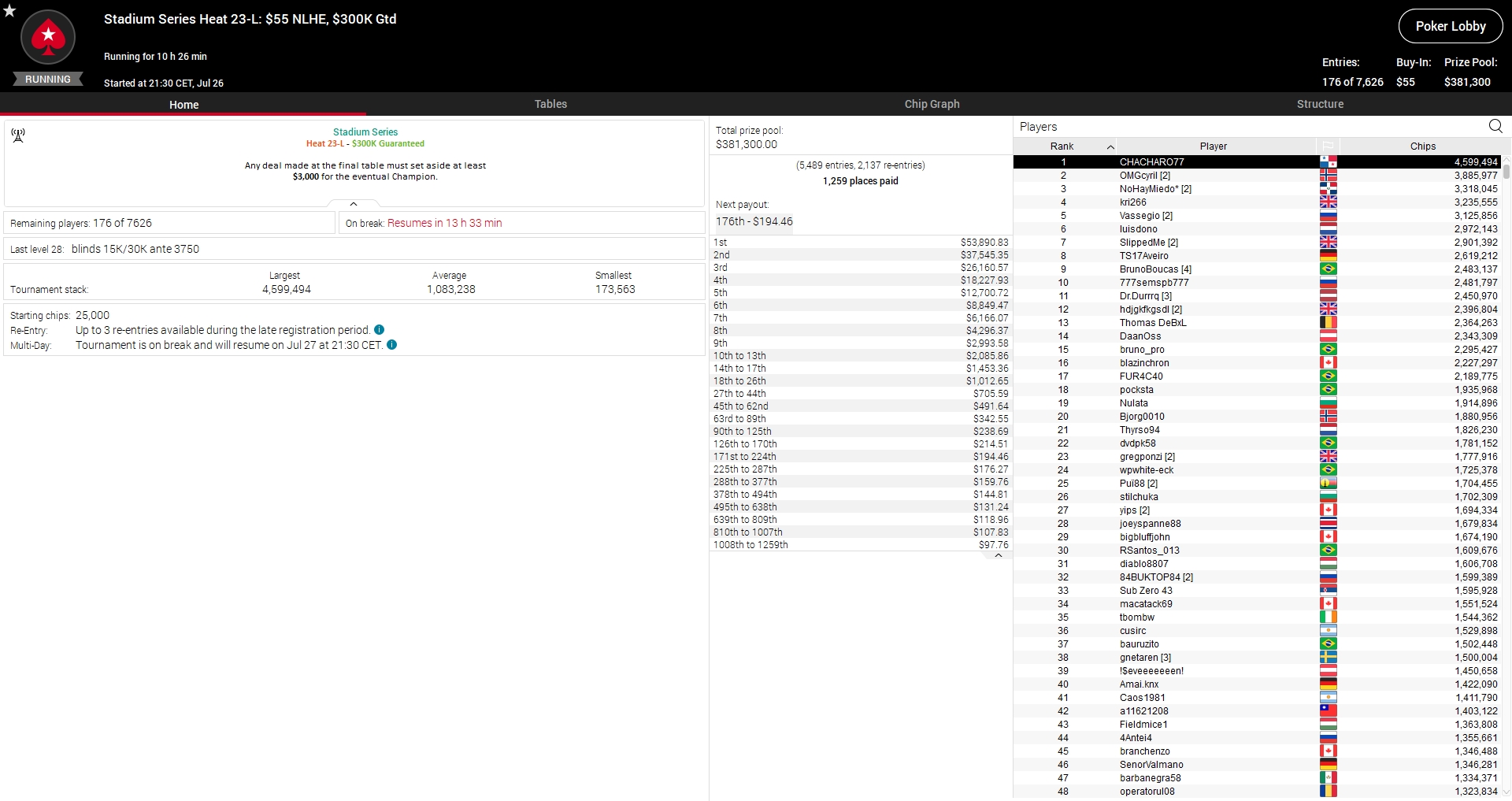
Task: Select the OMGcyril [2] player row
Action: (x=1257, y=176)
